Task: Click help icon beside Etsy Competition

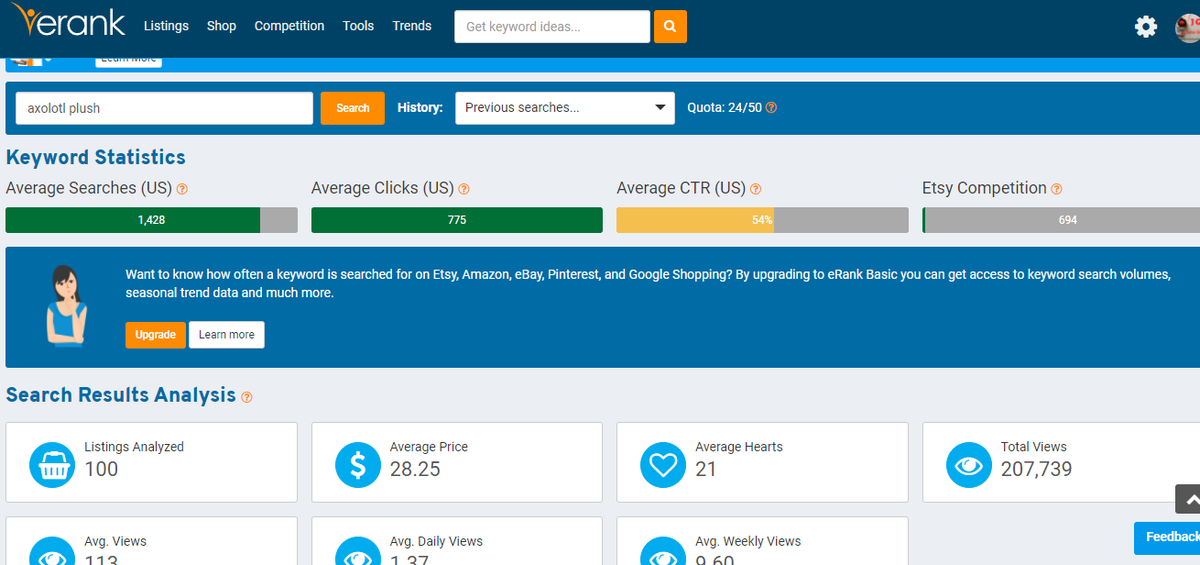Action: [1057, 189]
